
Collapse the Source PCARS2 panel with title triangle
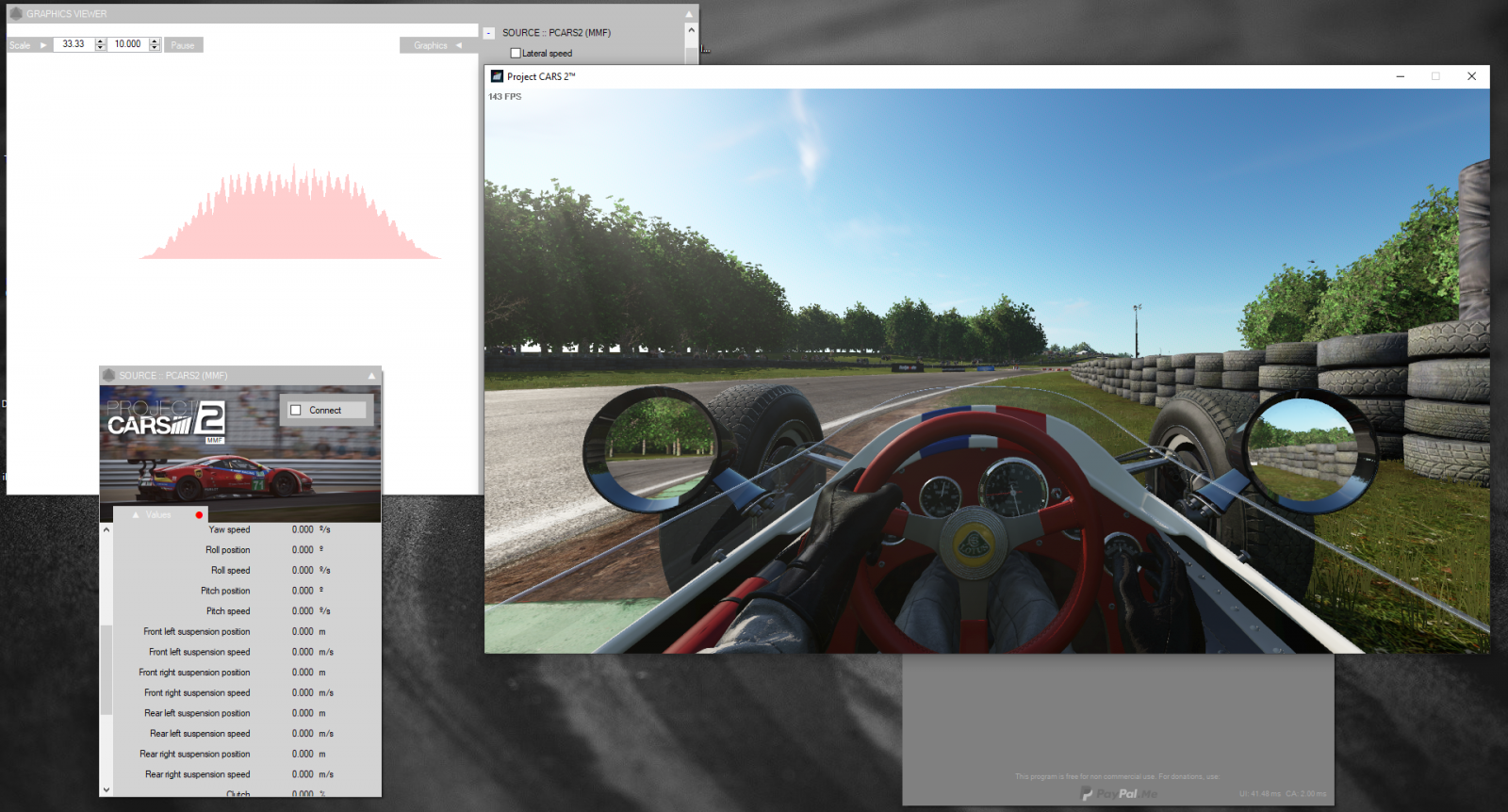[371, 375]
